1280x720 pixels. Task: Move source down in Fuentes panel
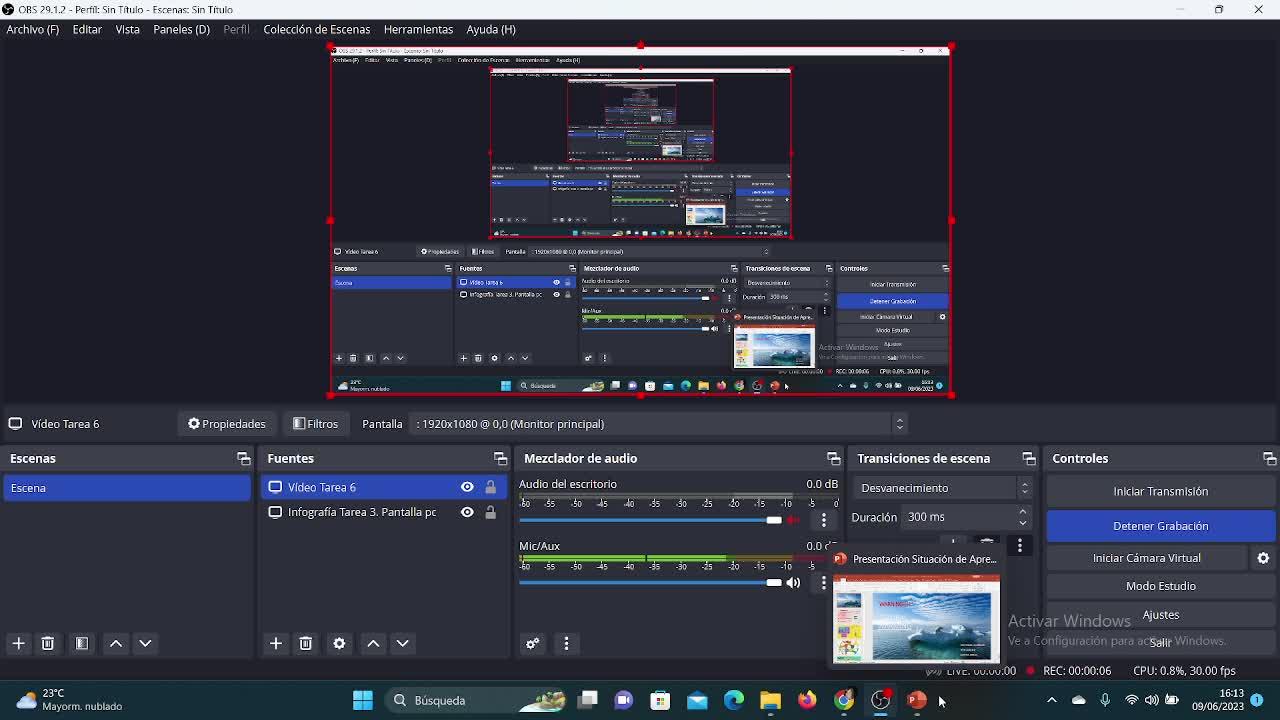402,644
